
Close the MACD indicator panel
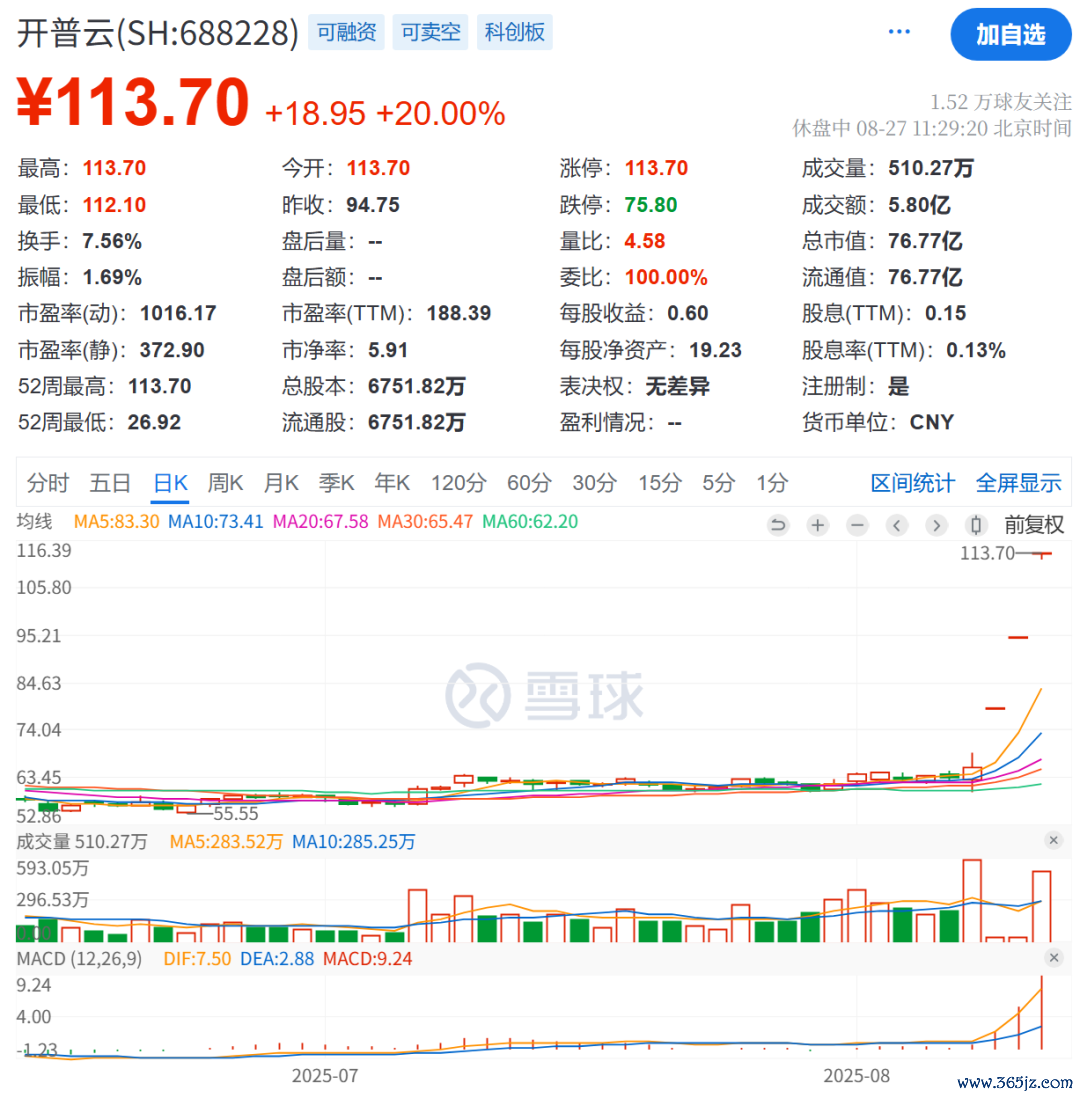click(1053, 957)
